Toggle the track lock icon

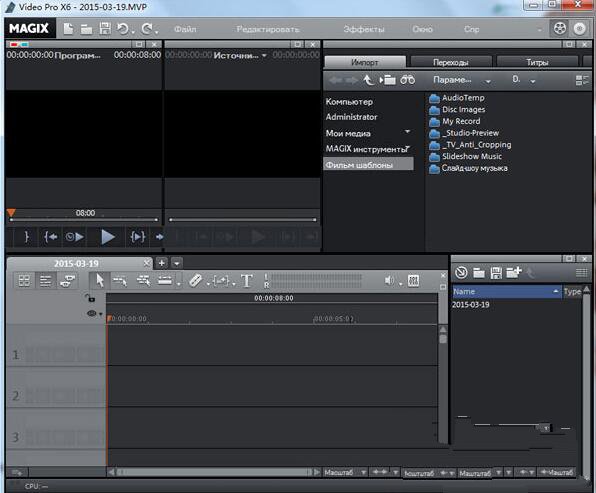click(90, 298)
